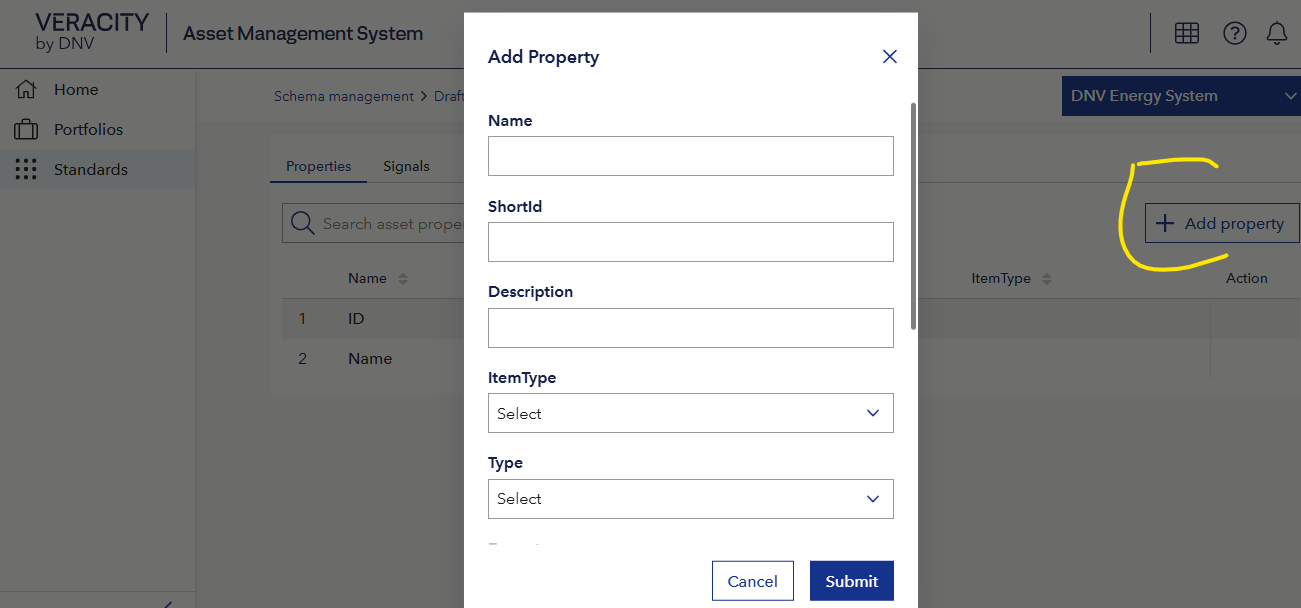Click the Standards grid dots icon
The height and width of the screenshot is (608, 1301).
[x=26, y=169]
